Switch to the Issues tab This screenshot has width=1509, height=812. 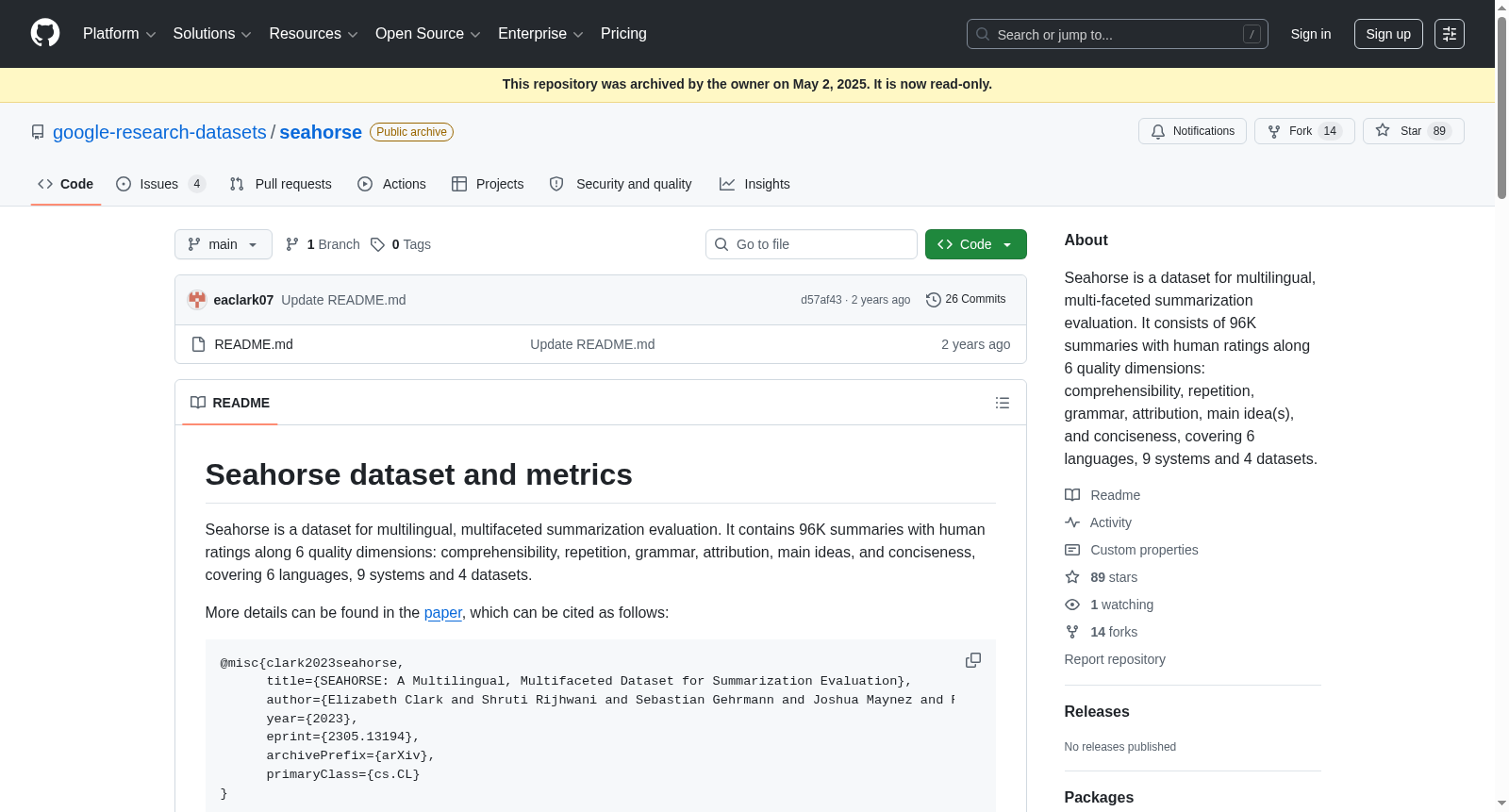click(x=159, y=184)
